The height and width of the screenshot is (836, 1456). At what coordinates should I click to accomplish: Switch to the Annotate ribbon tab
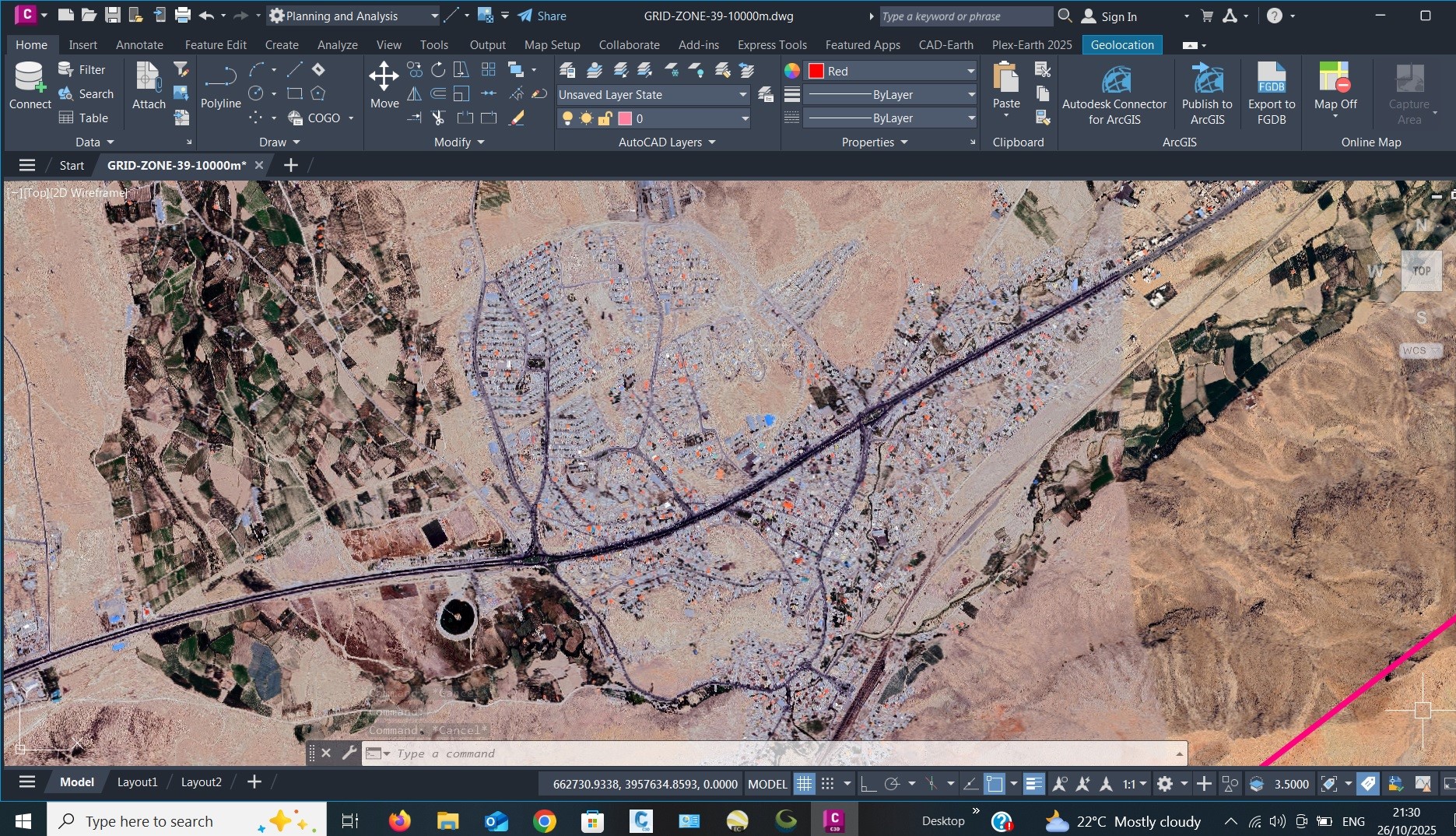click(x=139, y=45)
